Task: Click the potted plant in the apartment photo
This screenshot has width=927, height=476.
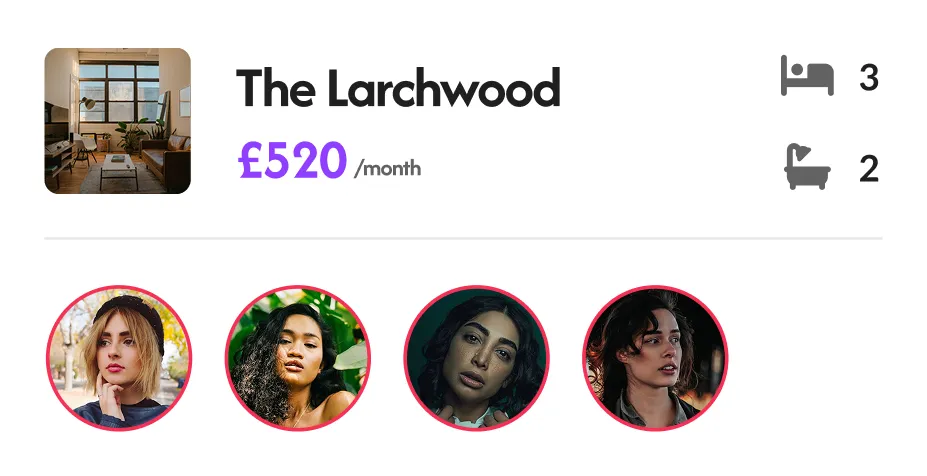Action: 131,135
